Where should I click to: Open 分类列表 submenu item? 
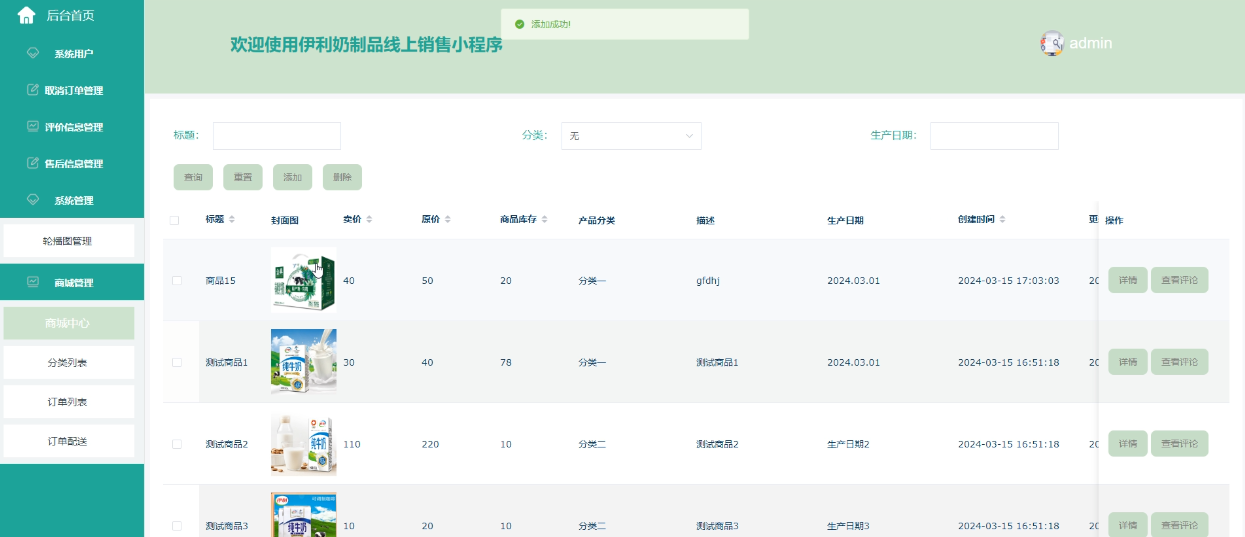point(69,362)
